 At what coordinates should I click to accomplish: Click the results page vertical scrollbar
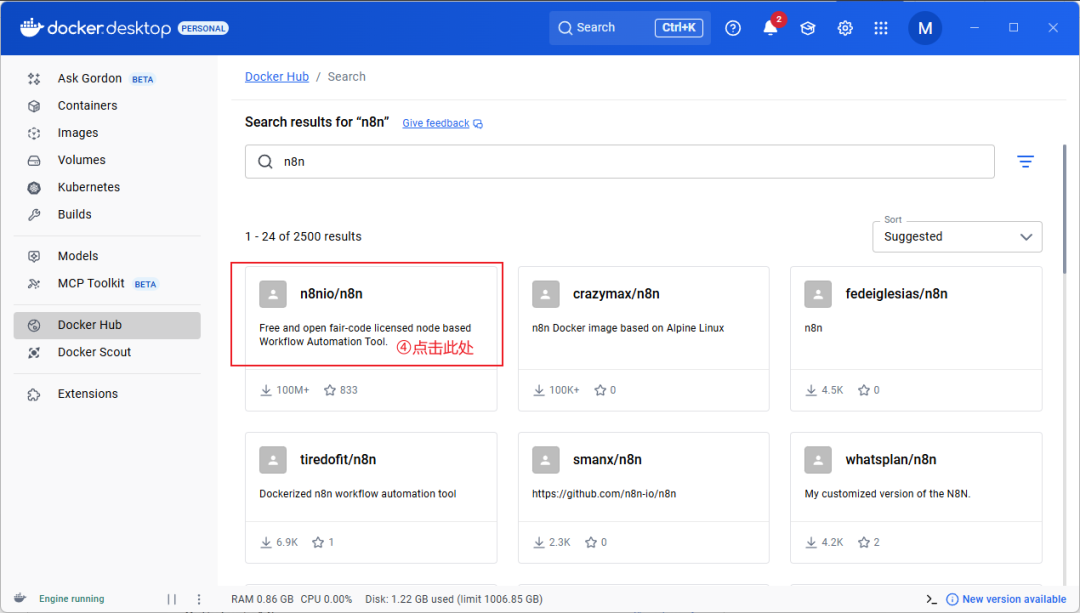coord(1064,209)
